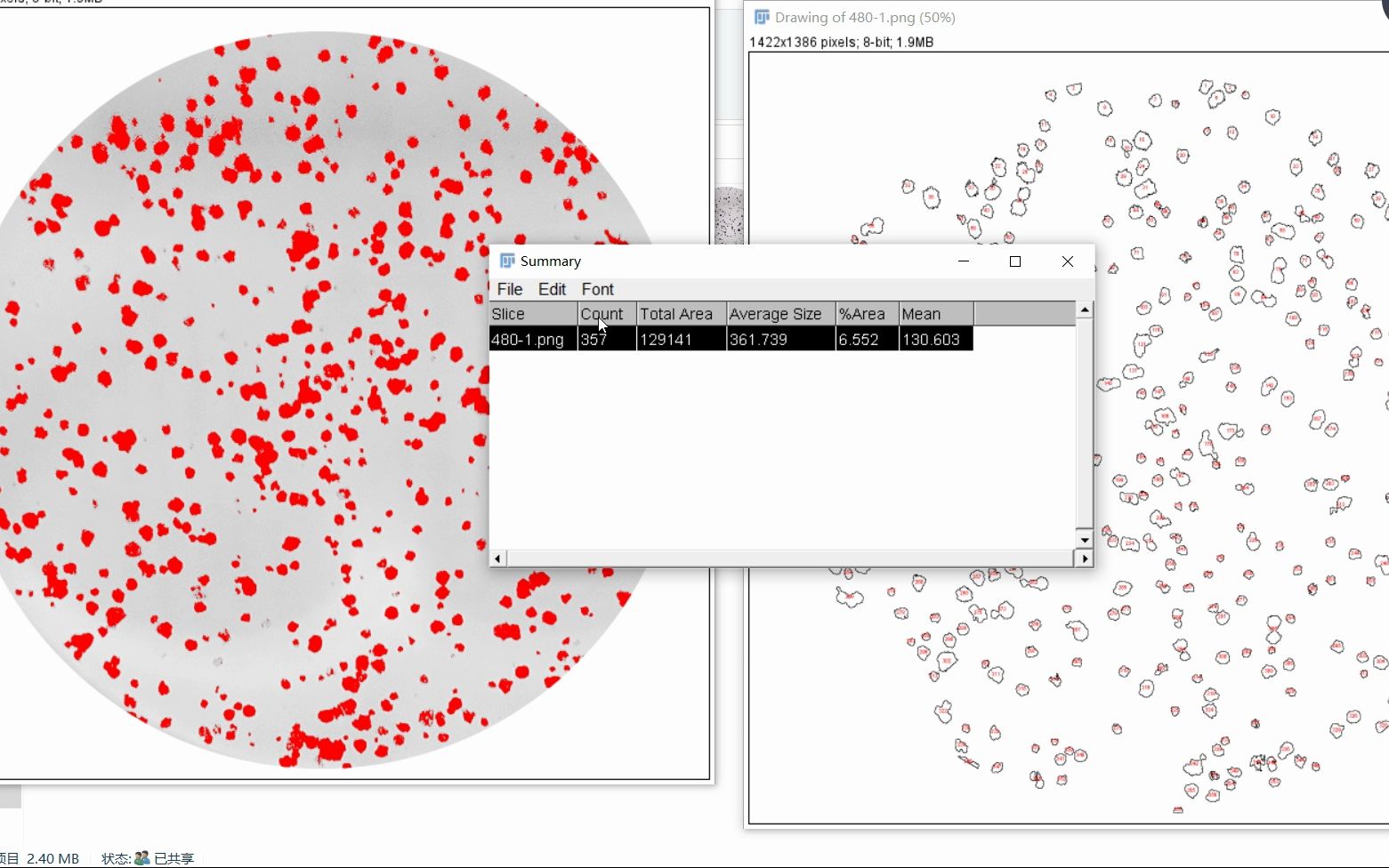Image resolution: width=1389 pixels, height=868 pixels.
Task: Maximize the Summary window
Action: click(x=1014, y=261)
